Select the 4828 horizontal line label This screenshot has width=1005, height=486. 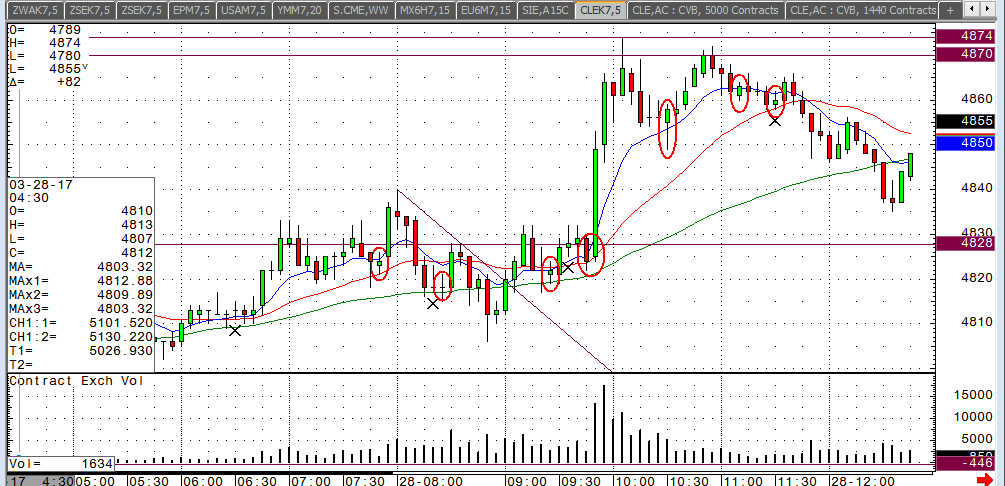tap(965, 243)
